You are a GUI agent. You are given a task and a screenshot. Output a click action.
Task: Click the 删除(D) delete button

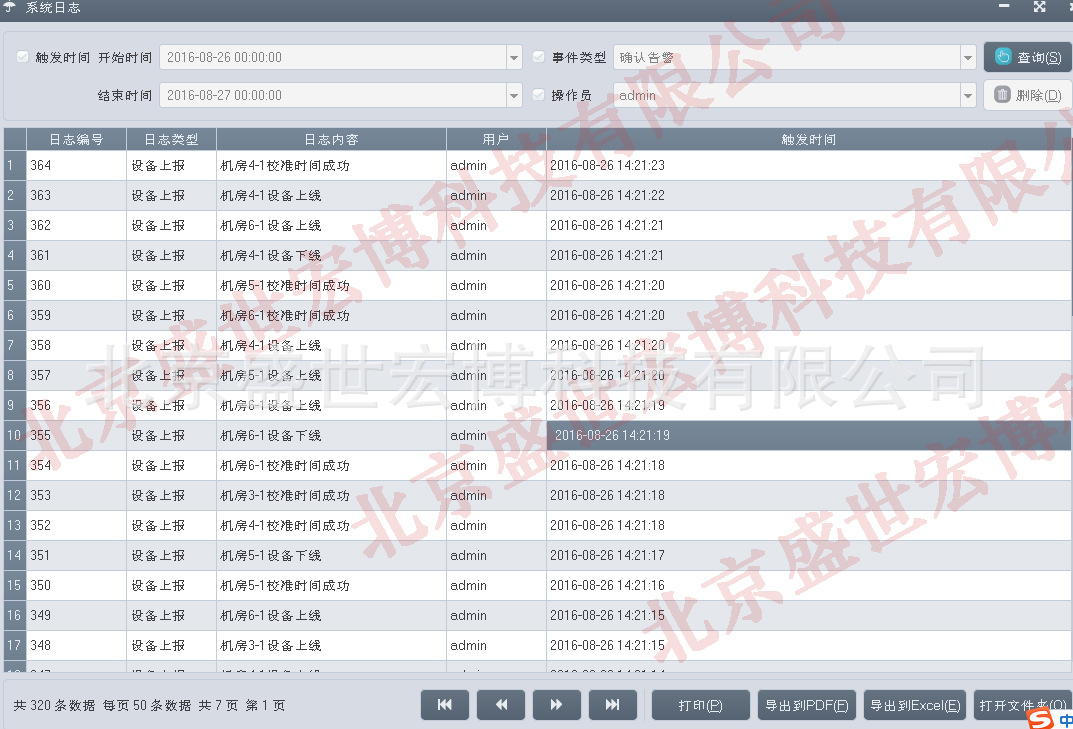click(x=1028, y=95)
